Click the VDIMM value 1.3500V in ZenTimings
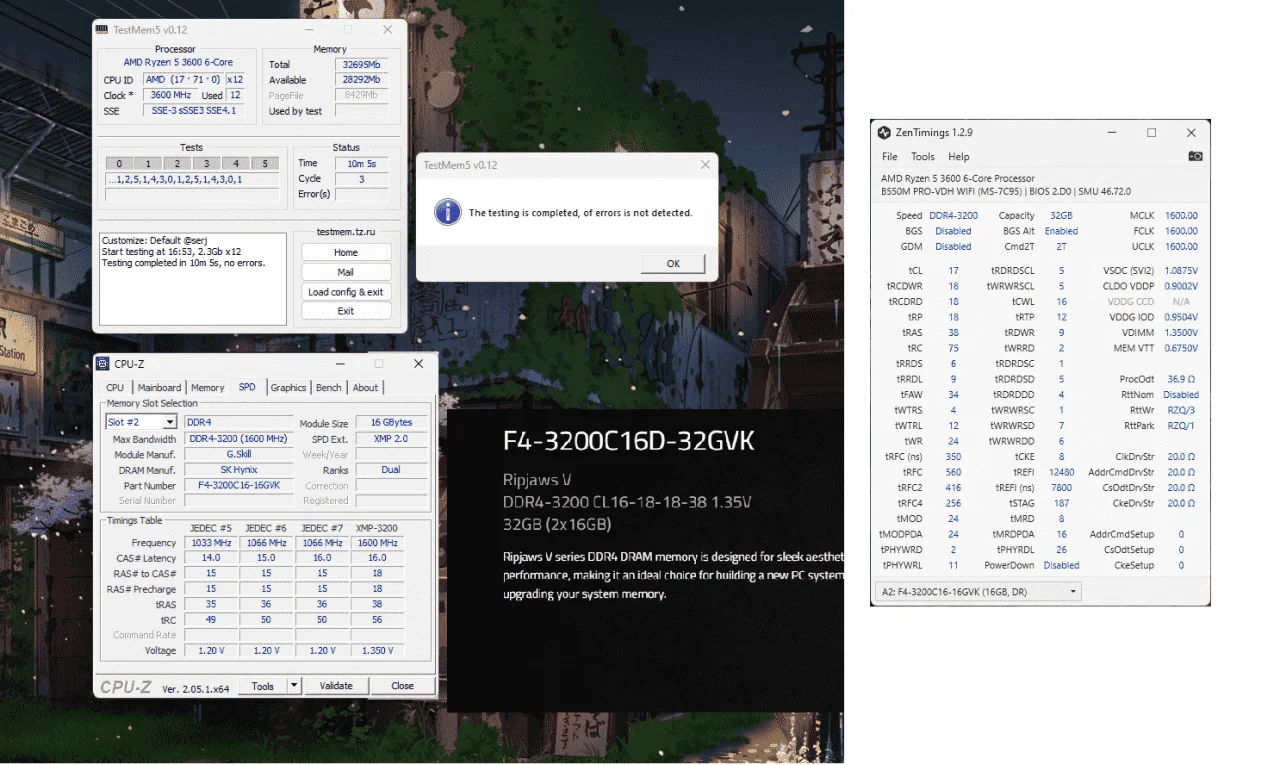Viewport: 1280px width, 765px height. 1181,333
